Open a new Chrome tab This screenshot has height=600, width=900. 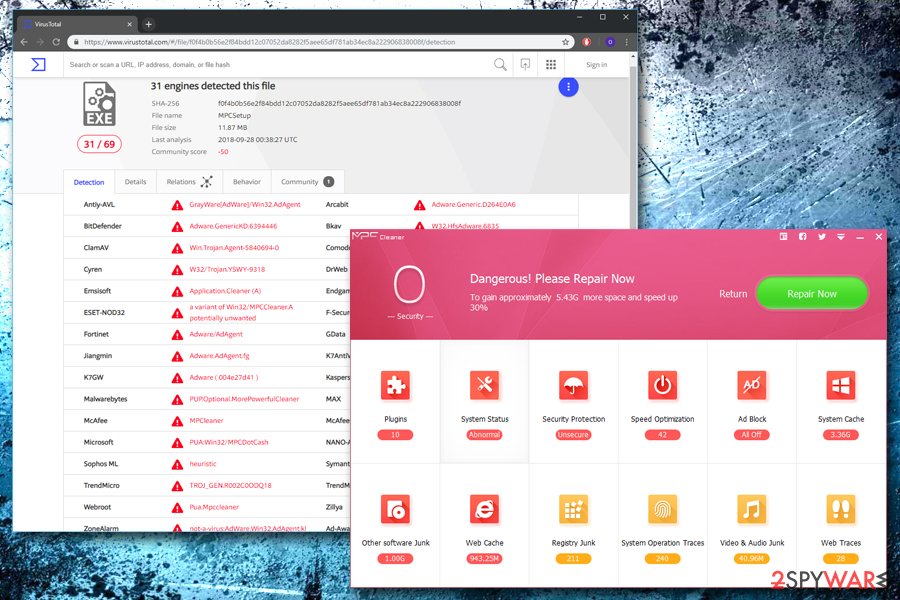[x=149, y=24]
